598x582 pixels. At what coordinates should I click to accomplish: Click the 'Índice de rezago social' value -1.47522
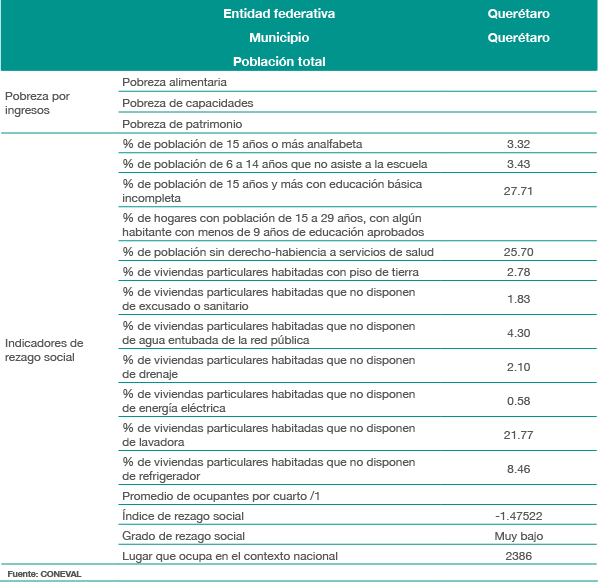click(x=518, y=516)
